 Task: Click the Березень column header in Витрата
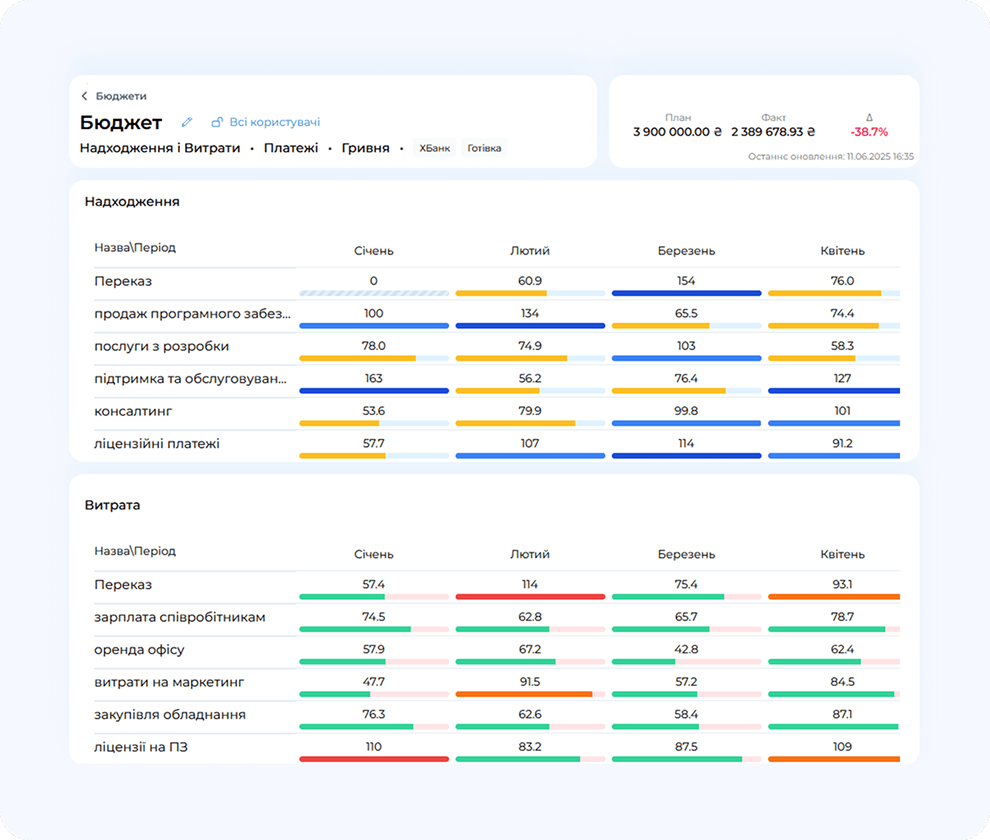point(686,554)
